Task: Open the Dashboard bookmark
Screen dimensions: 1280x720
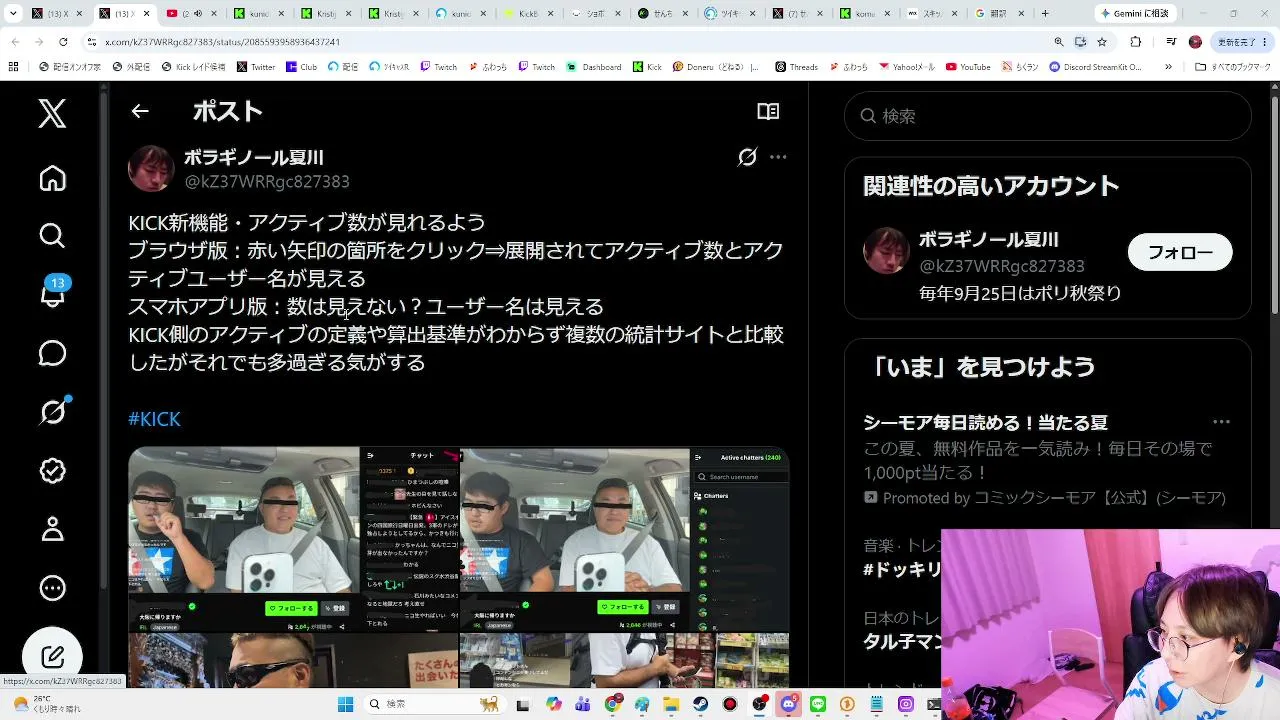Action: (594, 67)
